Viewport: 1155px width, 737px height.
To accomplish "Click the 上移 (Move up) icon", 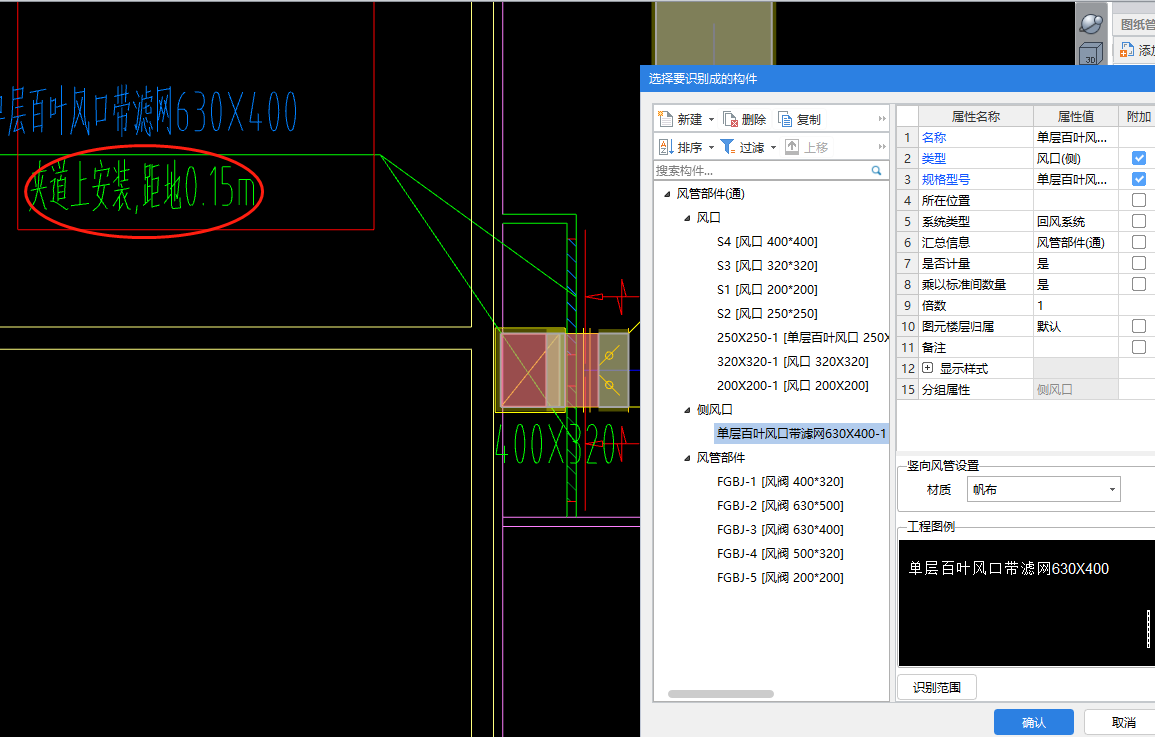I will tap(792, 147).
